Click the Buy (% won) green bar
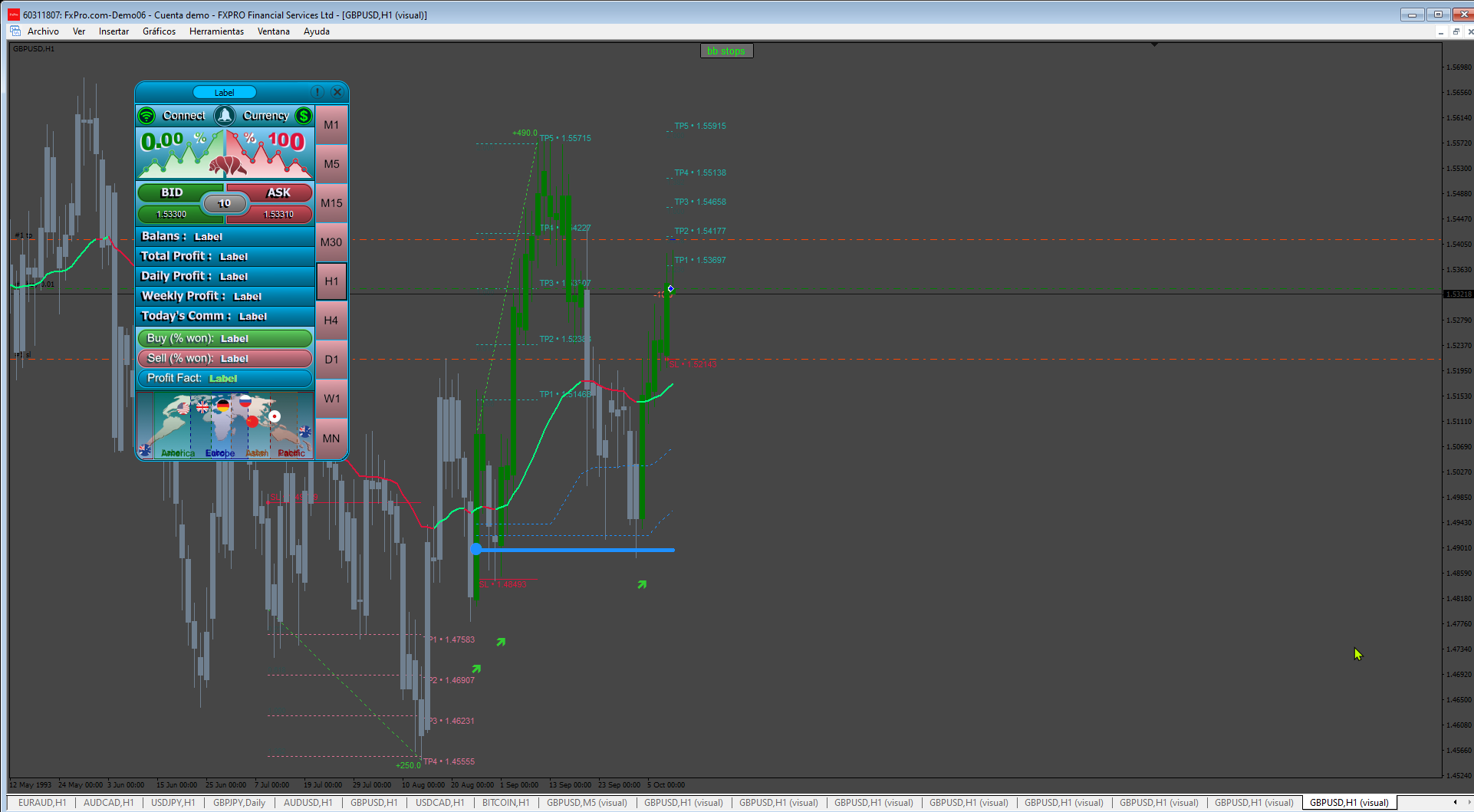Viewport: 1474px width, 812px height. coord(225,338)
